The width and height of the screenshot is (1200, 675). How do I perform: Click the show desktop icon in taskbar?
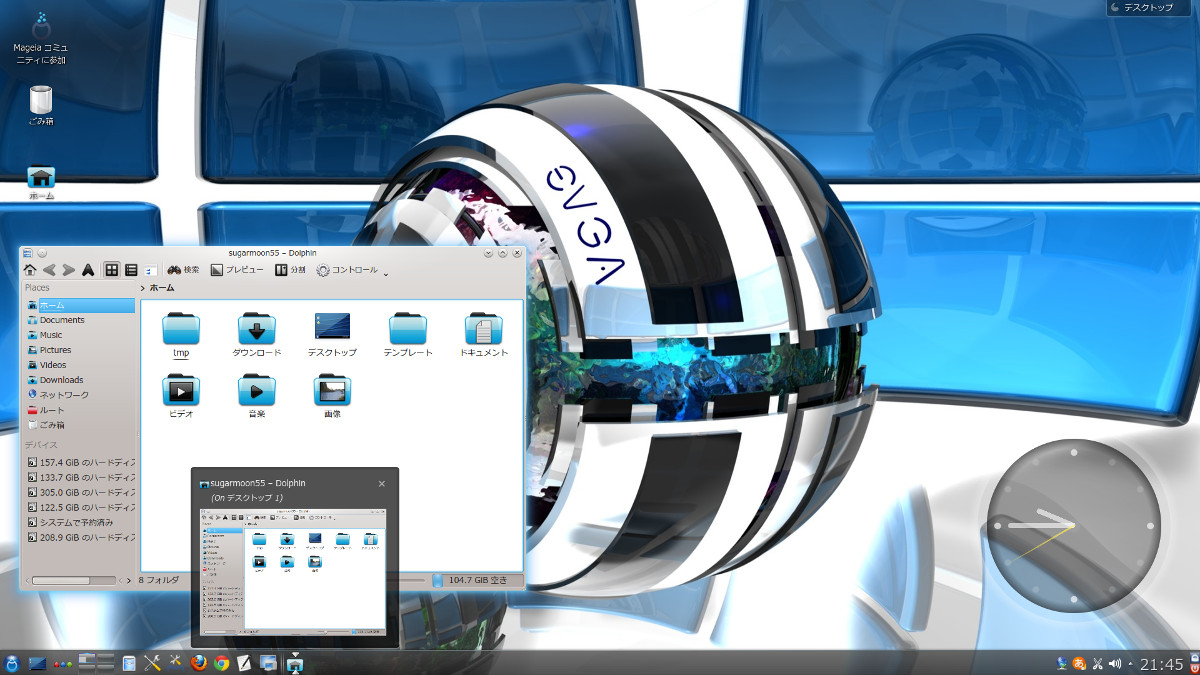(38, 662)
